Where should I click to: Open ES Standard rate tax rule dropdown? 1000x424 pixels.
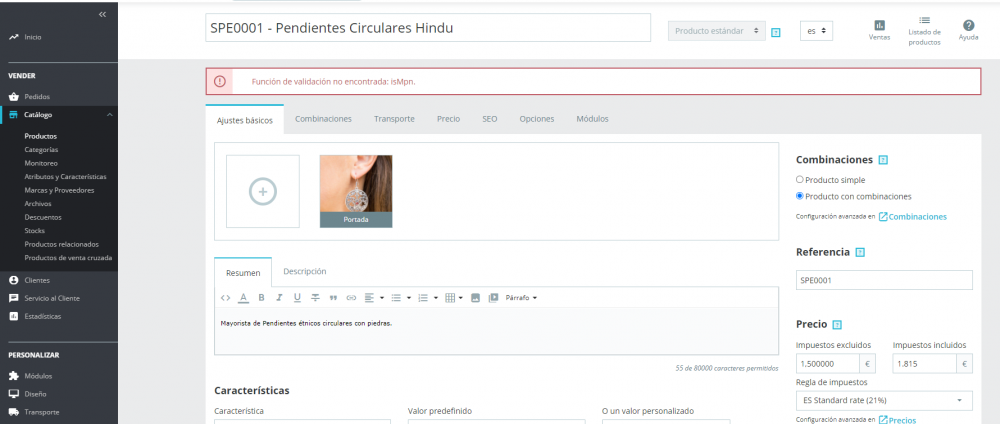click(x=884, y=400)
